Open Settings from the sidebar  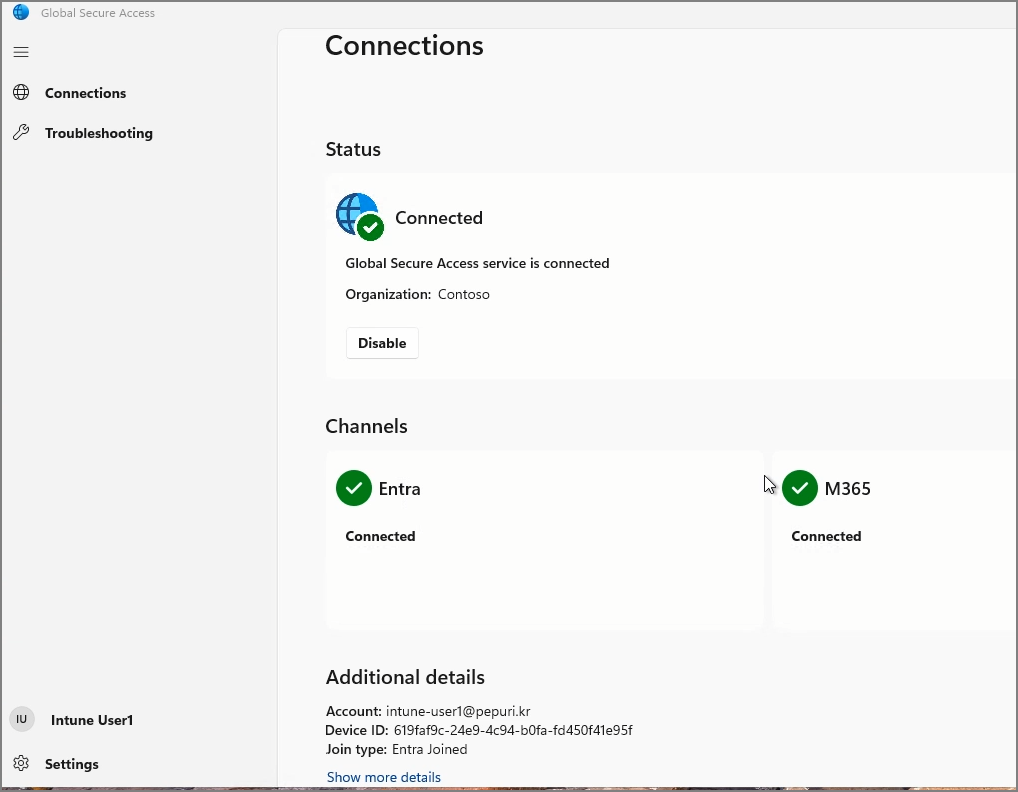click(x=71, y=764)
